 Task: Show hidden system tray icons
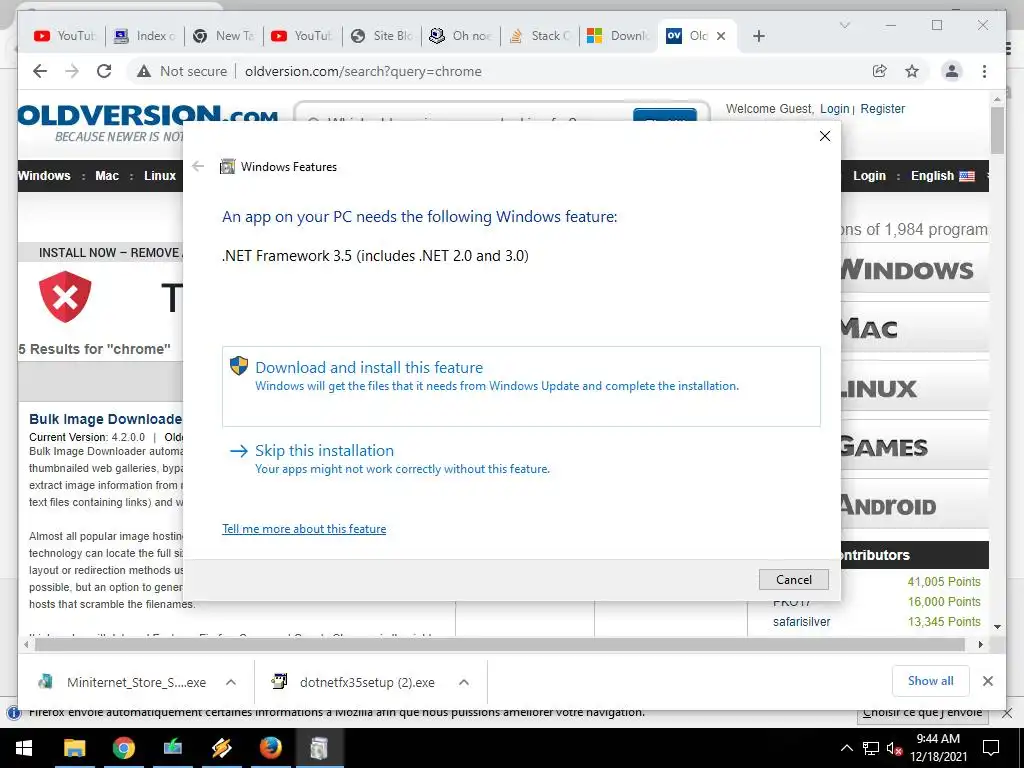(x=846, y=748)
